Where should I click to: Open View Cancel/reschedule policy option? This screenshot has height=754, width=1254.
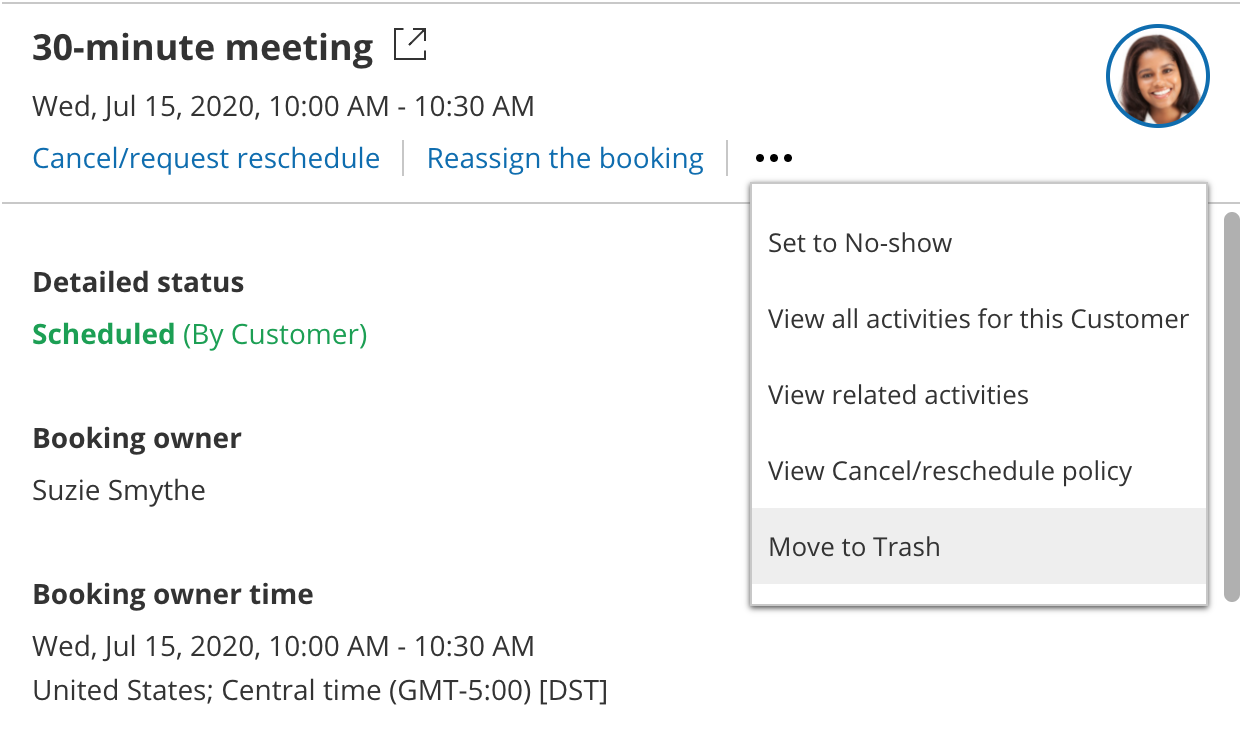coord(950,471)
